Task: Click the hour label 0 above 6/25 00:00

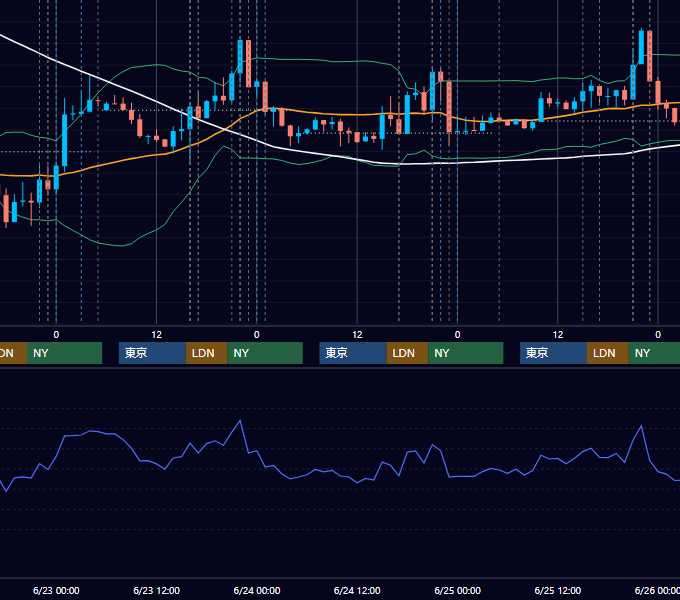Action: click(458, 335)
